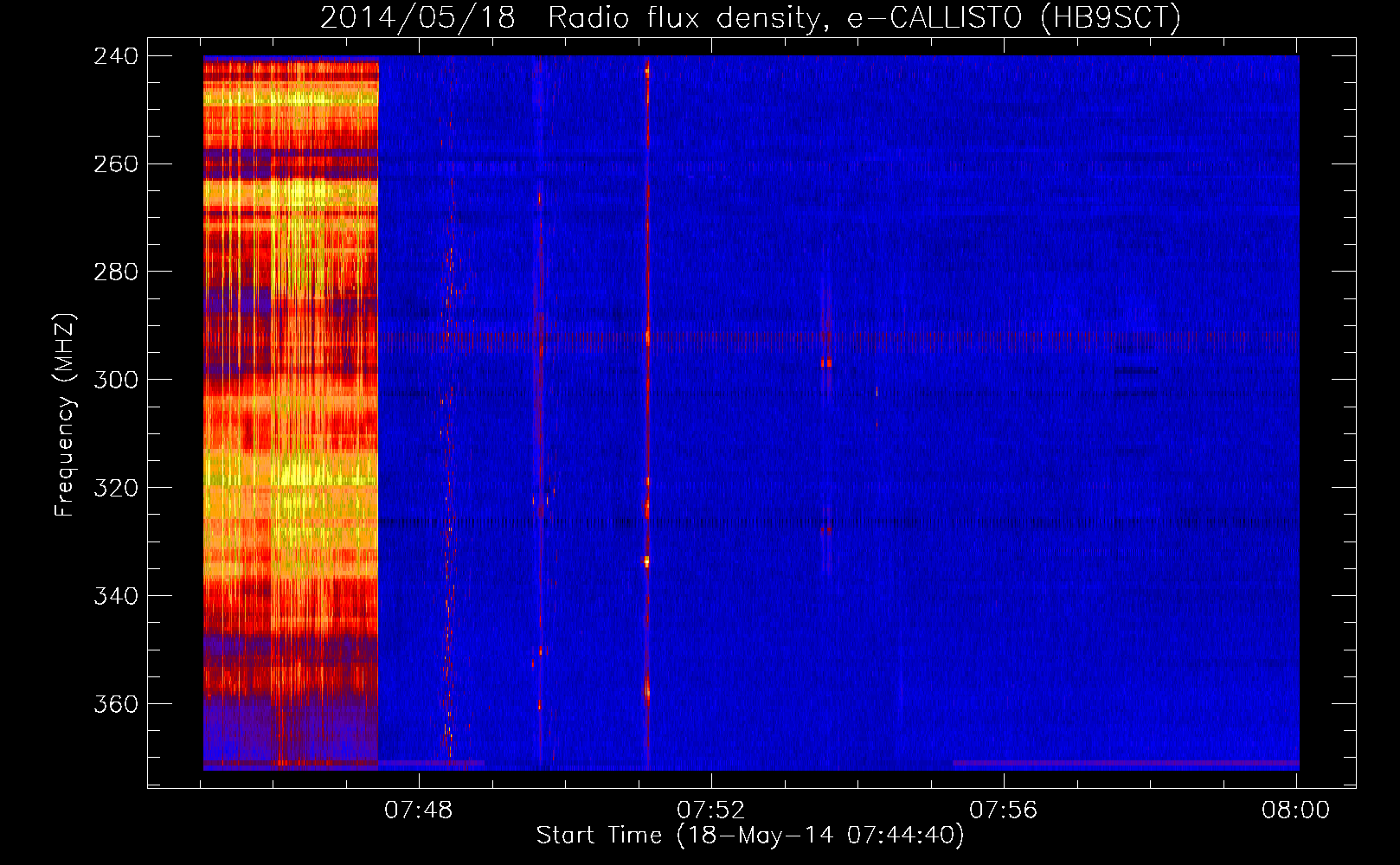Click the 240 frequency tick label
The image size is (1400, 865).
coord(116,56)
